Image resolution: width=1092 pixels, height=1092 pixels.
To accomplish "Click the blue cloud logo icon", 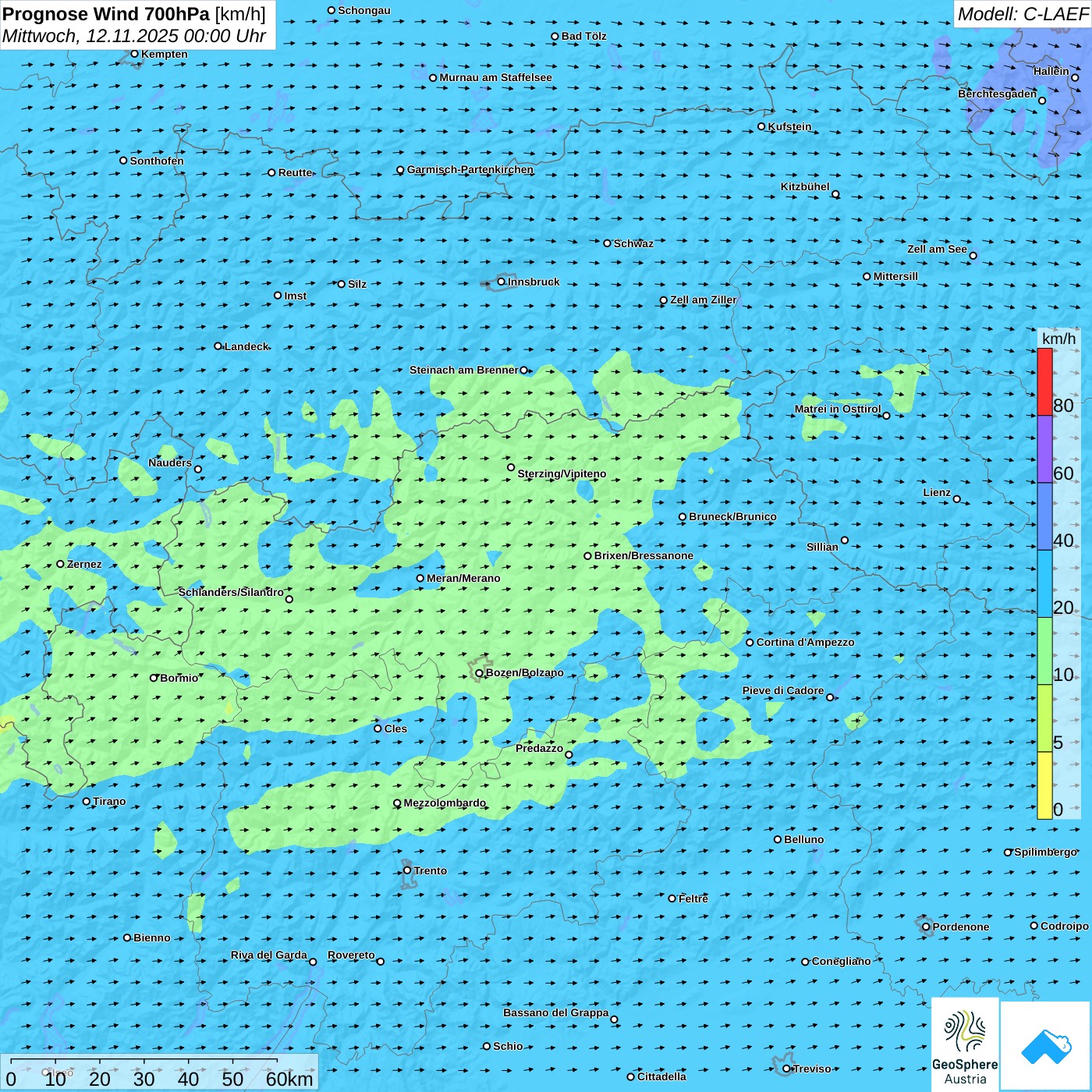I will point(1046,1046).
